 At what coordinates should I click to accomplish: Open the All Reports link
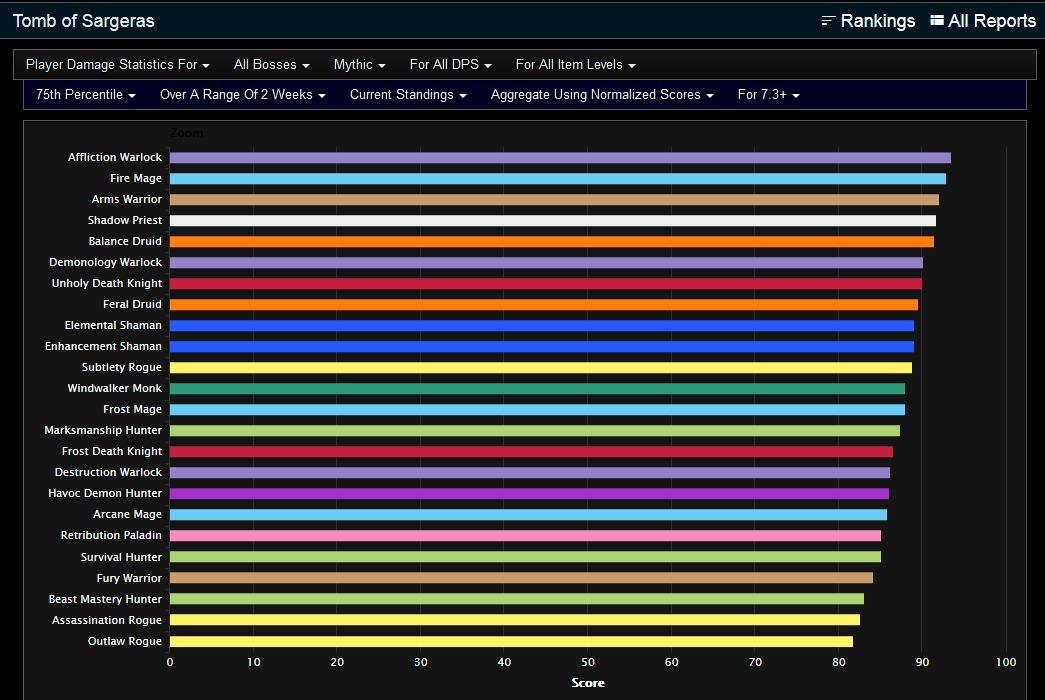[983, 21]
